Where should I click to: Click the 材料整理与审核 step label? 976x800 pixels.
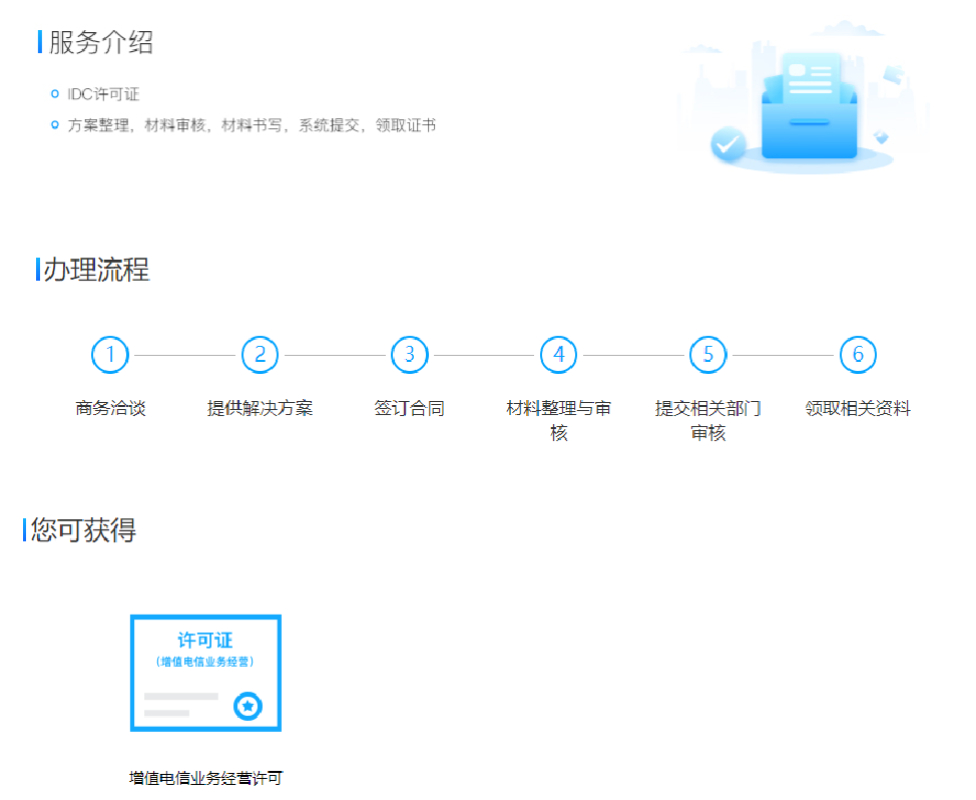(x=559, y=420)
